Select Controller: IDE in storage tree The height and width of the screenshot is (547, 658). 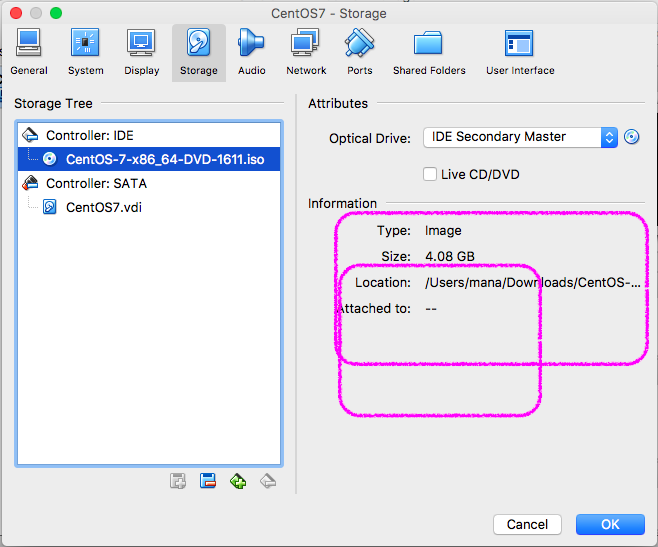tap(149, 135)
